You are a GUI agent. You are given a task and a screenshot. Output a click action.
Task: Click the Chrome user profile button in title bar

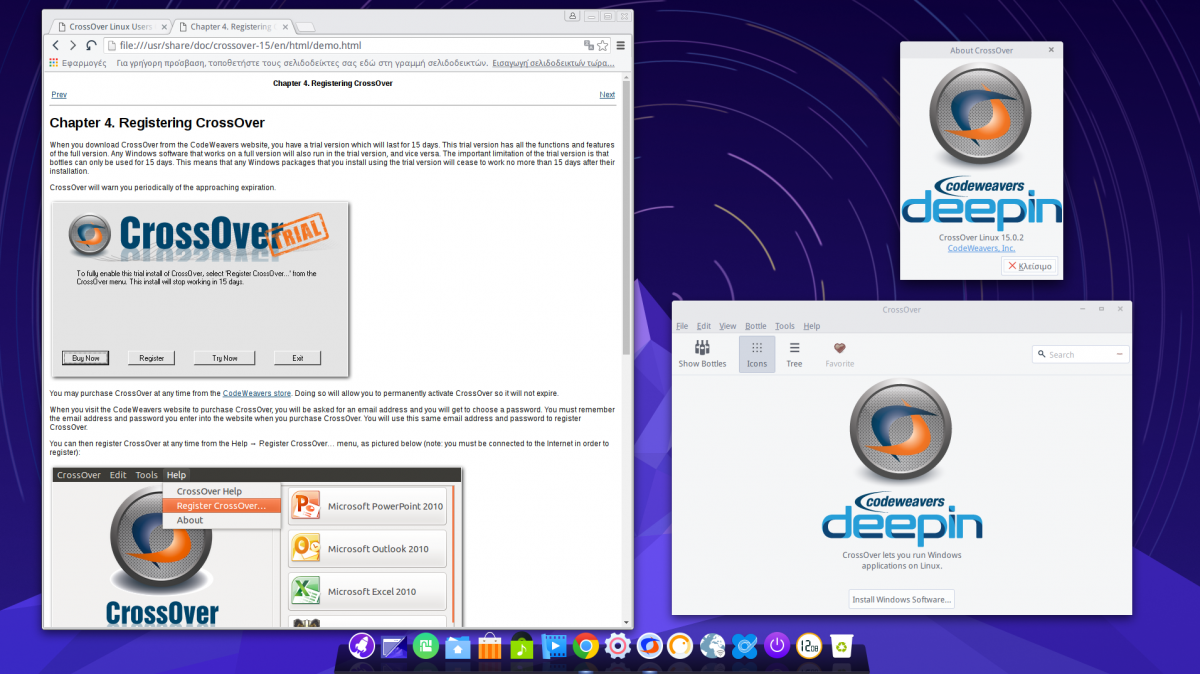tap(572, 16)
